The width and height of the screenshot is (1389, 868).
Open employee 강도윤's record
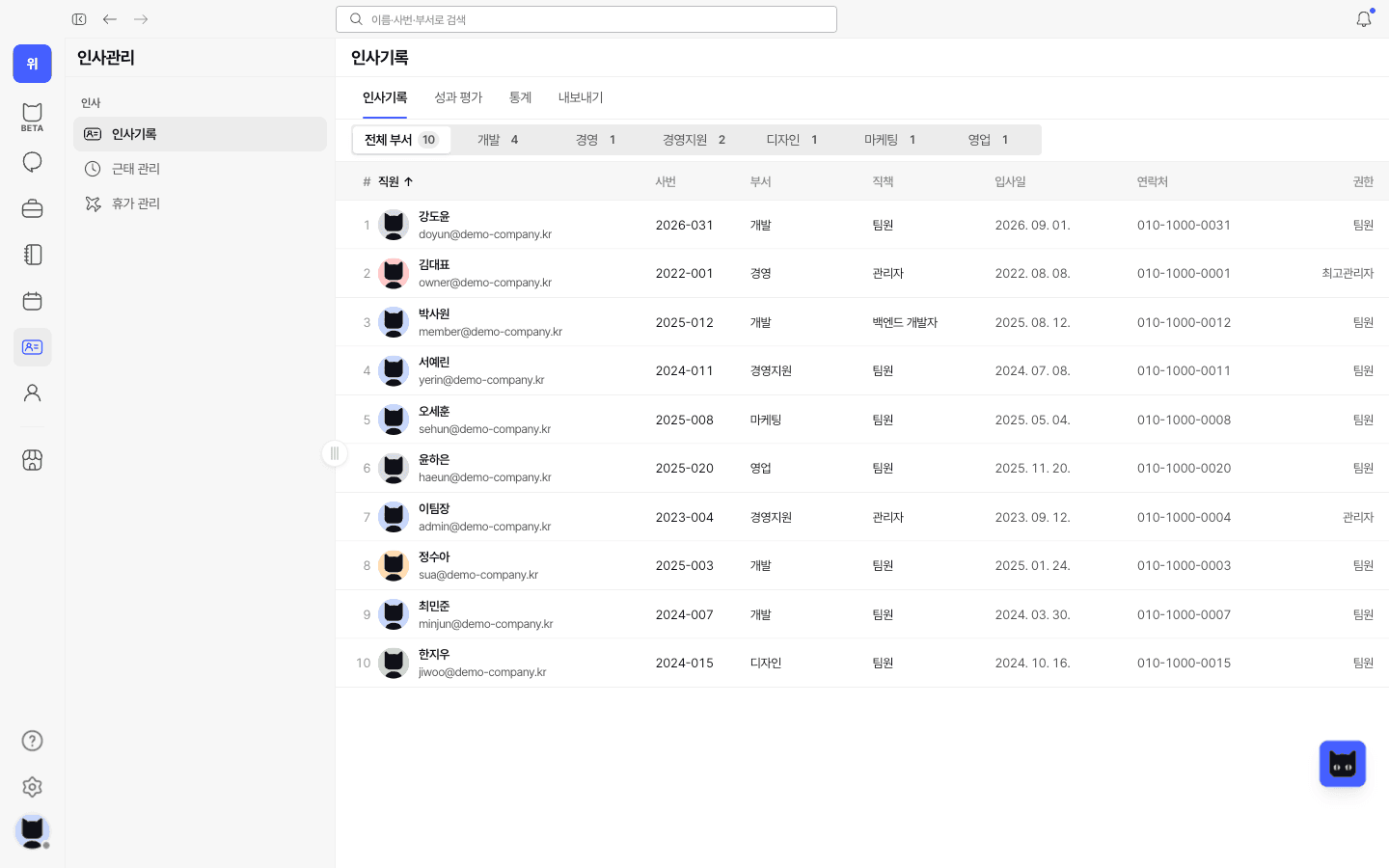point(862,225)
